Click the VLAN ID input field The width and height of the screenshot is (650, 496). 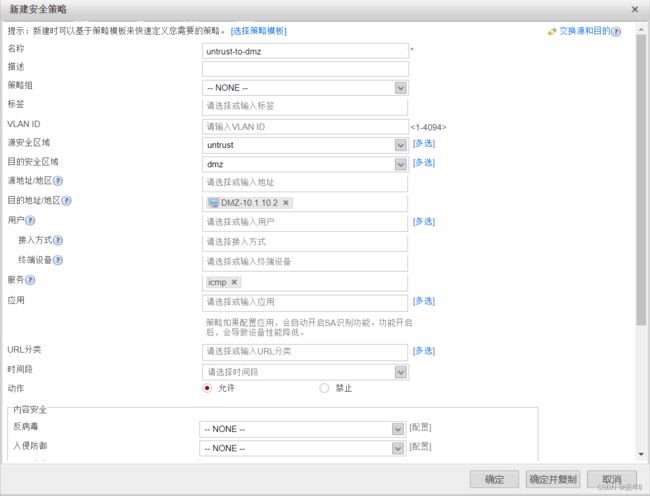[306, 127]
